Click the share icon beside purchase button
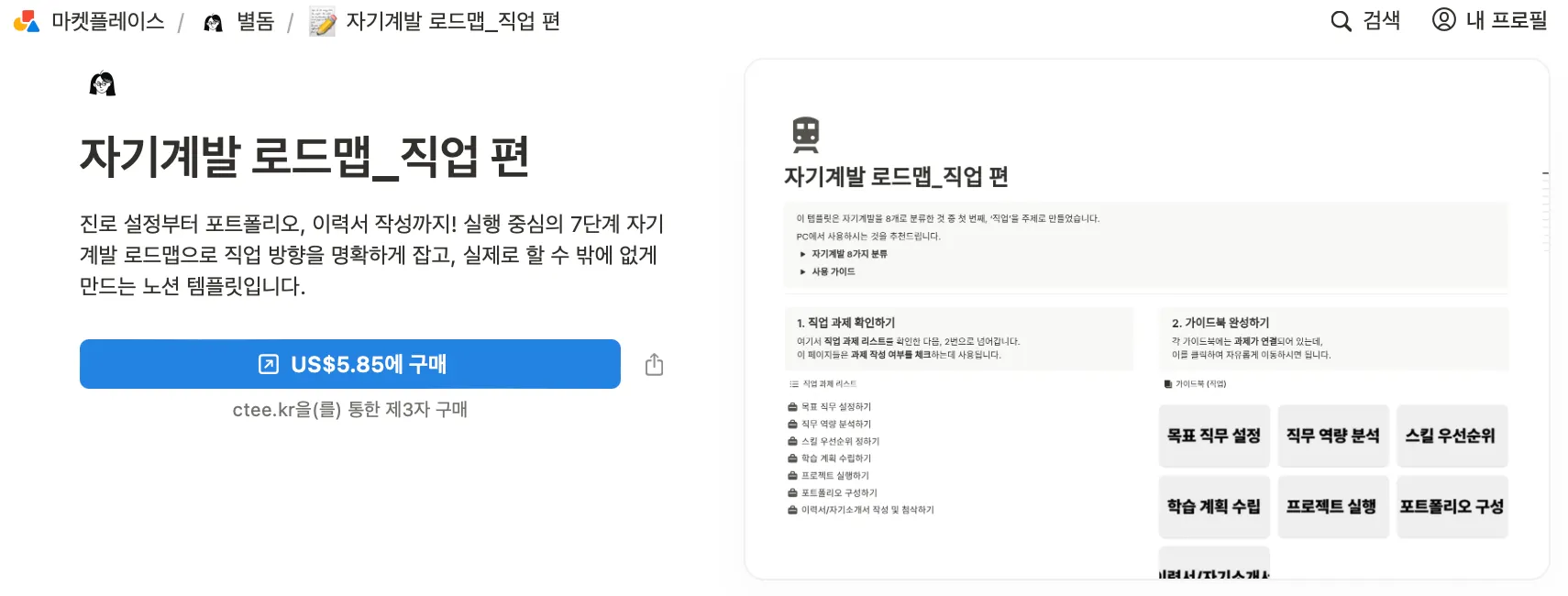 (654, 365)
